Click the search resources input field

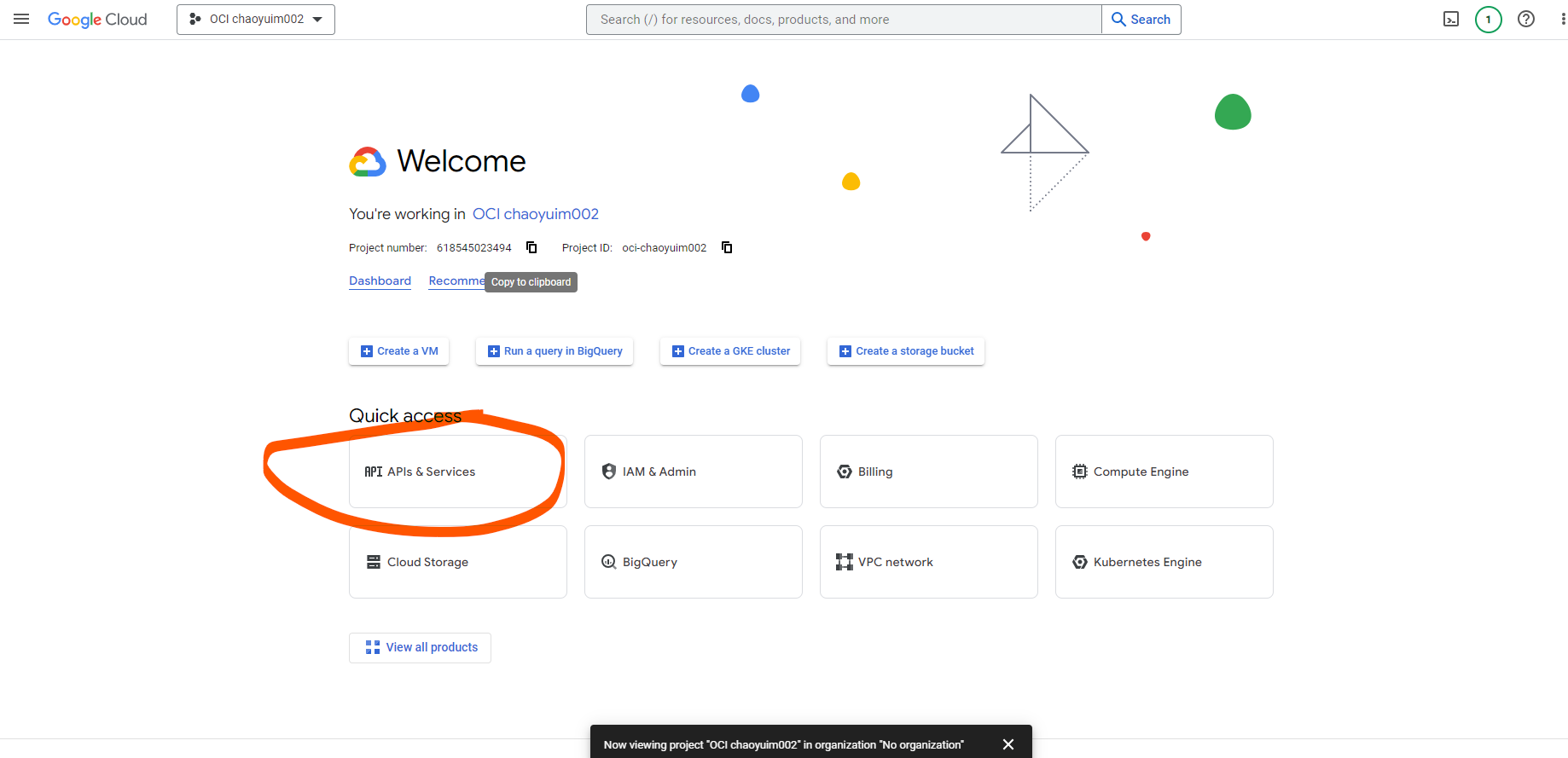[x=843, y=19]
